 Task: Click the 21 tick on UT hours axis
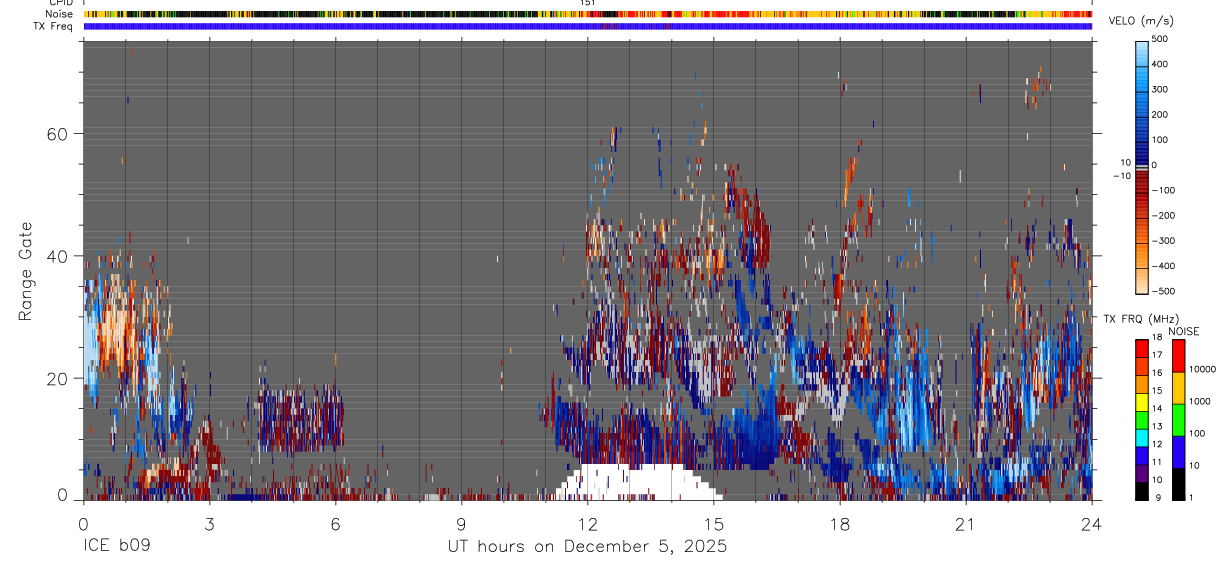(x=966, y=524)
